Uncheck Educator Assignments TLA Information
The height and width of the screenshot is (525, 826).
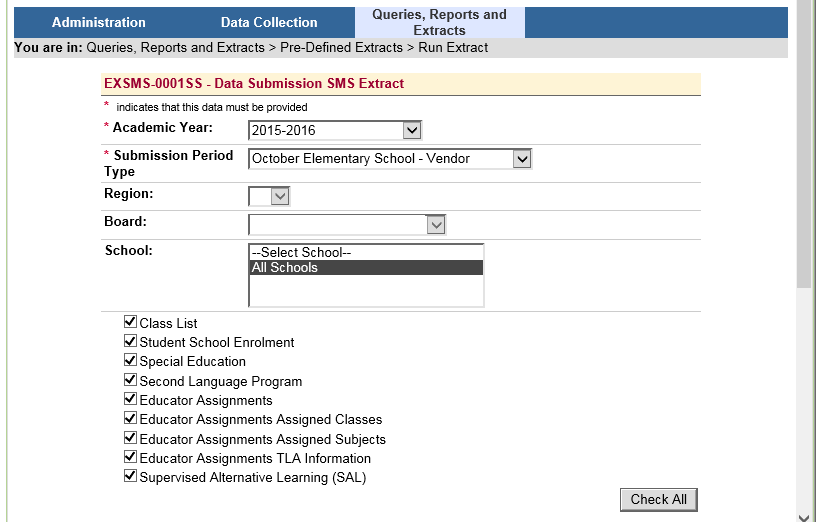(x=130, y=458)
